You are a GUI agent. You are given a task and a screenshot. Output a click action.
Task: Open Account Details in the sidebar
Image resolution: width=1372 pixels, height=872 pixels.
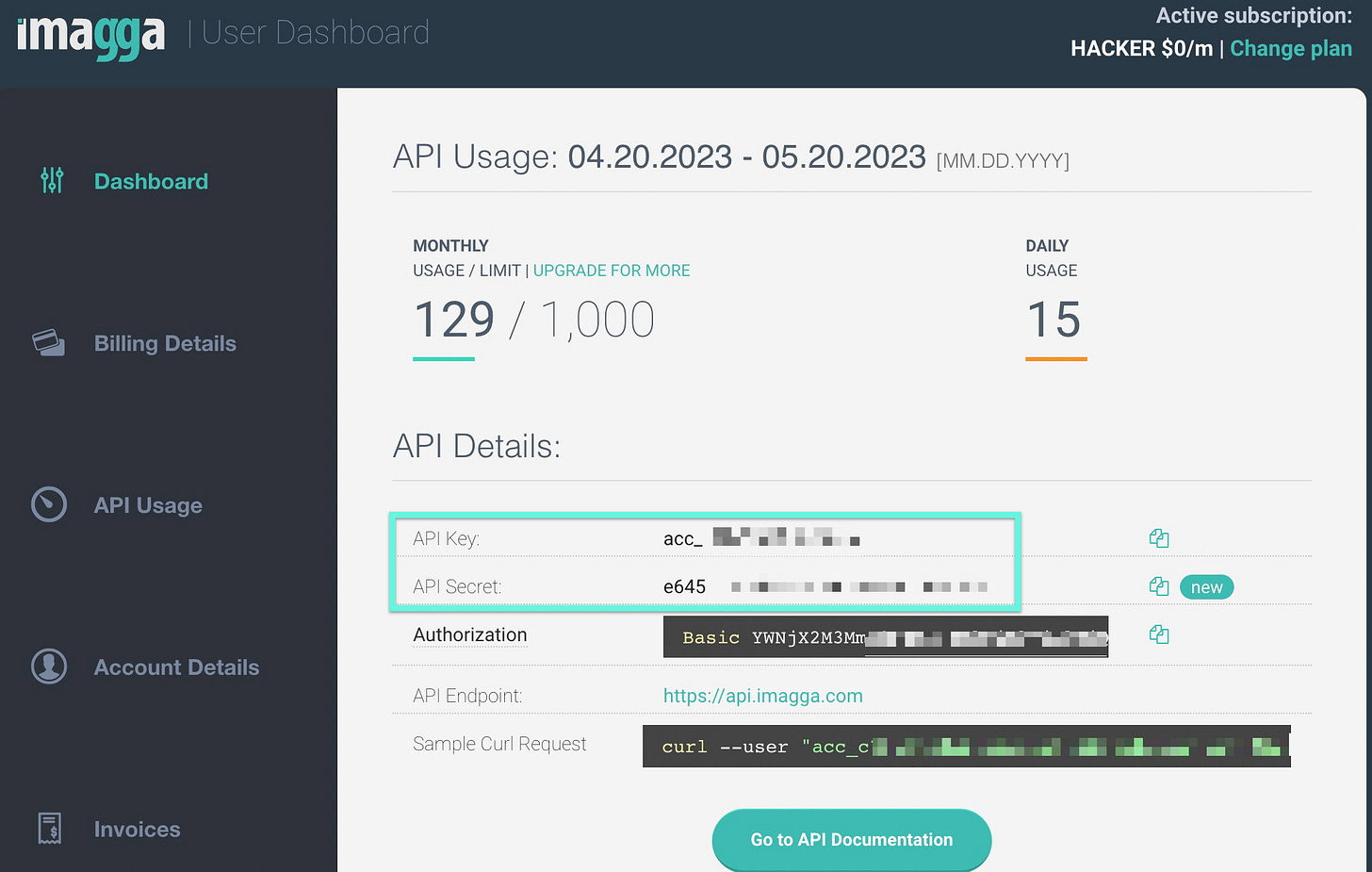(x=176, y=667)
